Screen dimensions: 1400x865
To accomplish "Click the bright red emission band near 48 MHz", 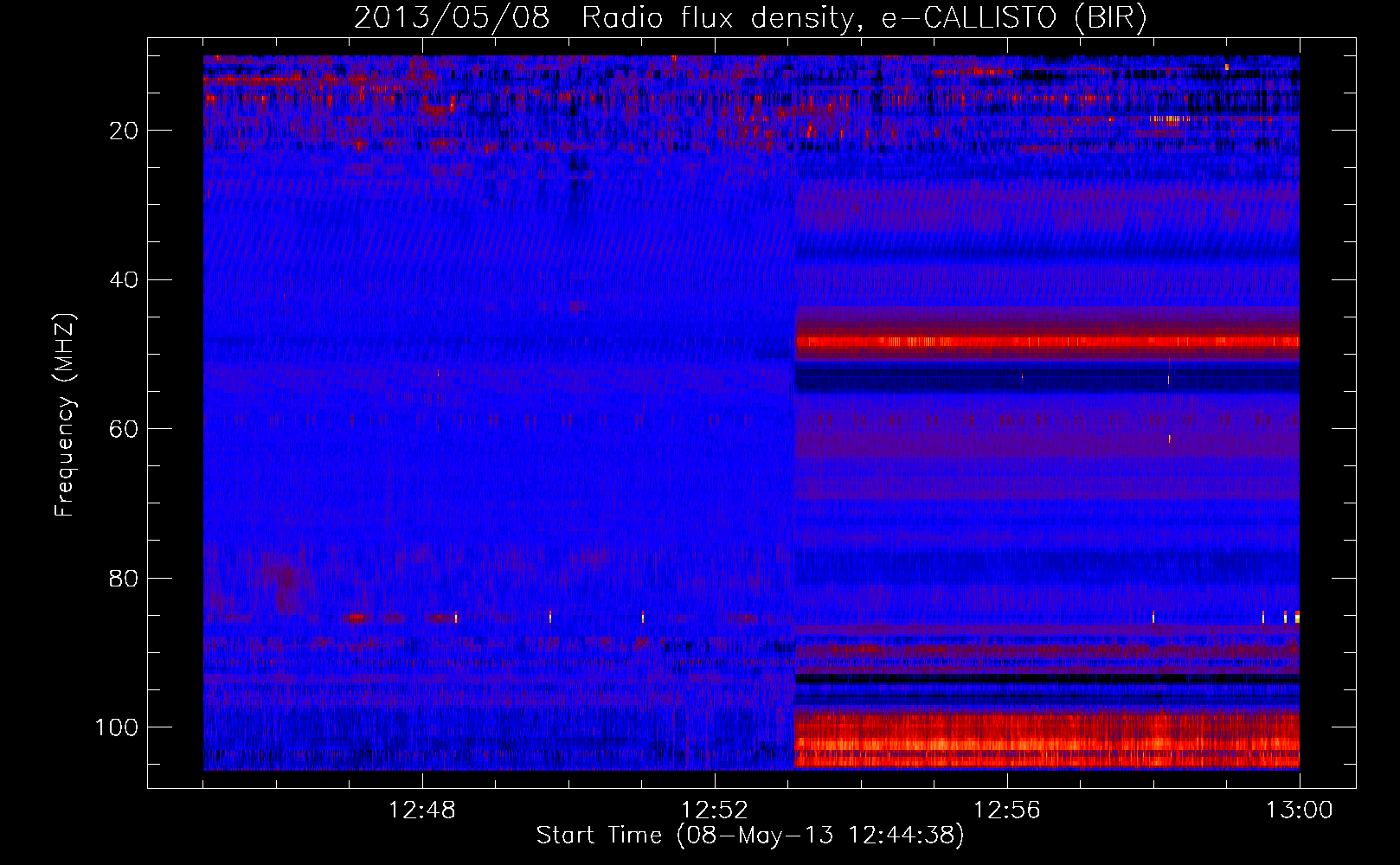I will pos(1047,342).
